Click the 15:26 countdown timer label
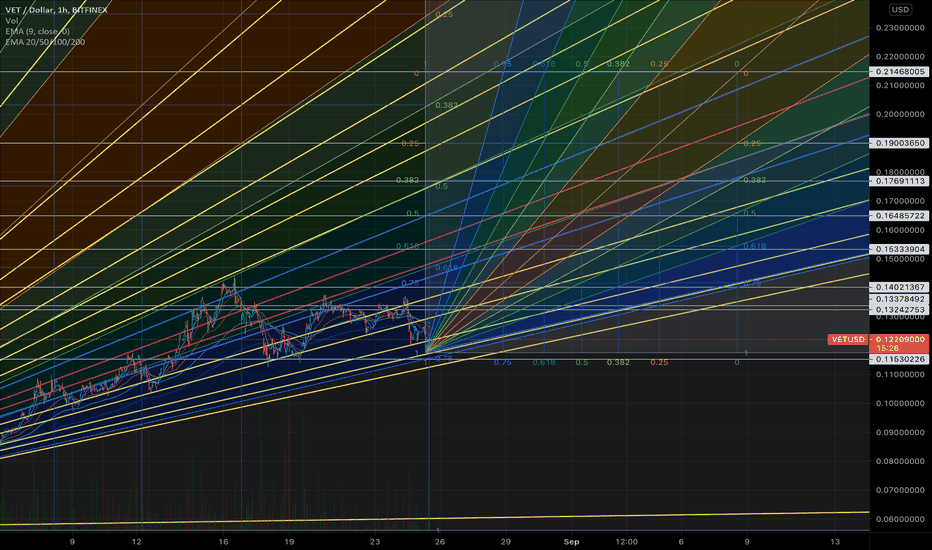This screenshot has width=932, height=550. 887,348
